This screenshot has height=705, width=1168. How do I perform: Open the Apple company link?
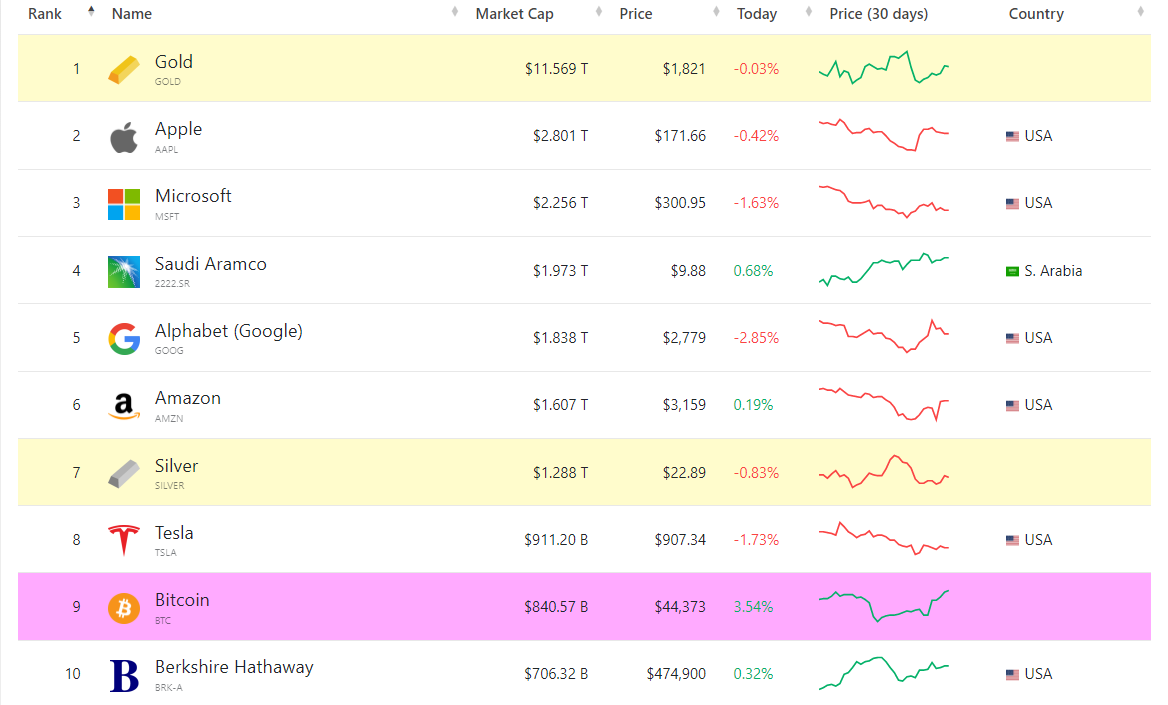[178, 129]
